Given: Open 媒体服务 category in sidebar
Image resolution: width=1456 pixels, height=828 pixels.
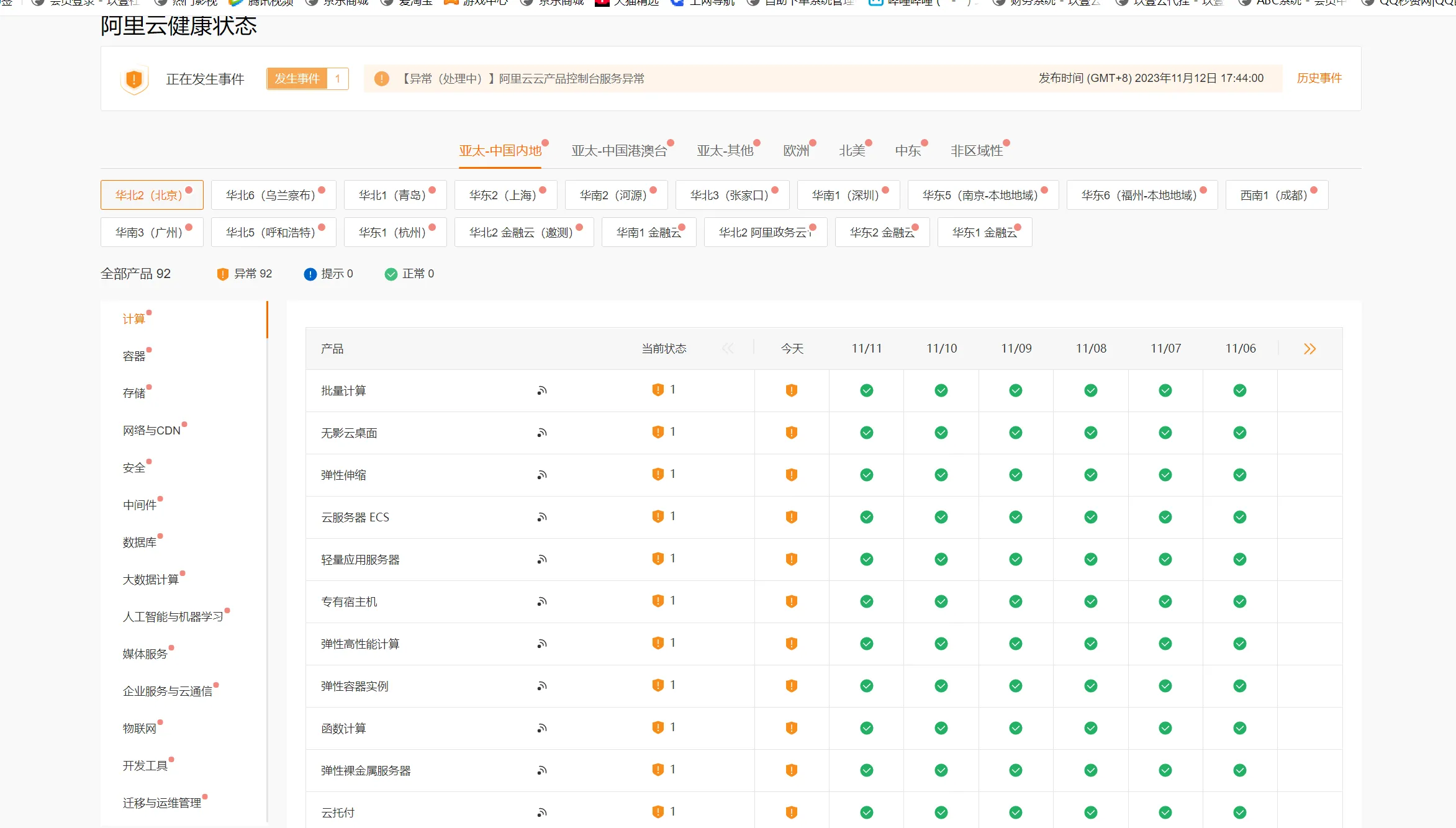Looking at the screenshot, I should pyautogui.click(x=145, y=654).
